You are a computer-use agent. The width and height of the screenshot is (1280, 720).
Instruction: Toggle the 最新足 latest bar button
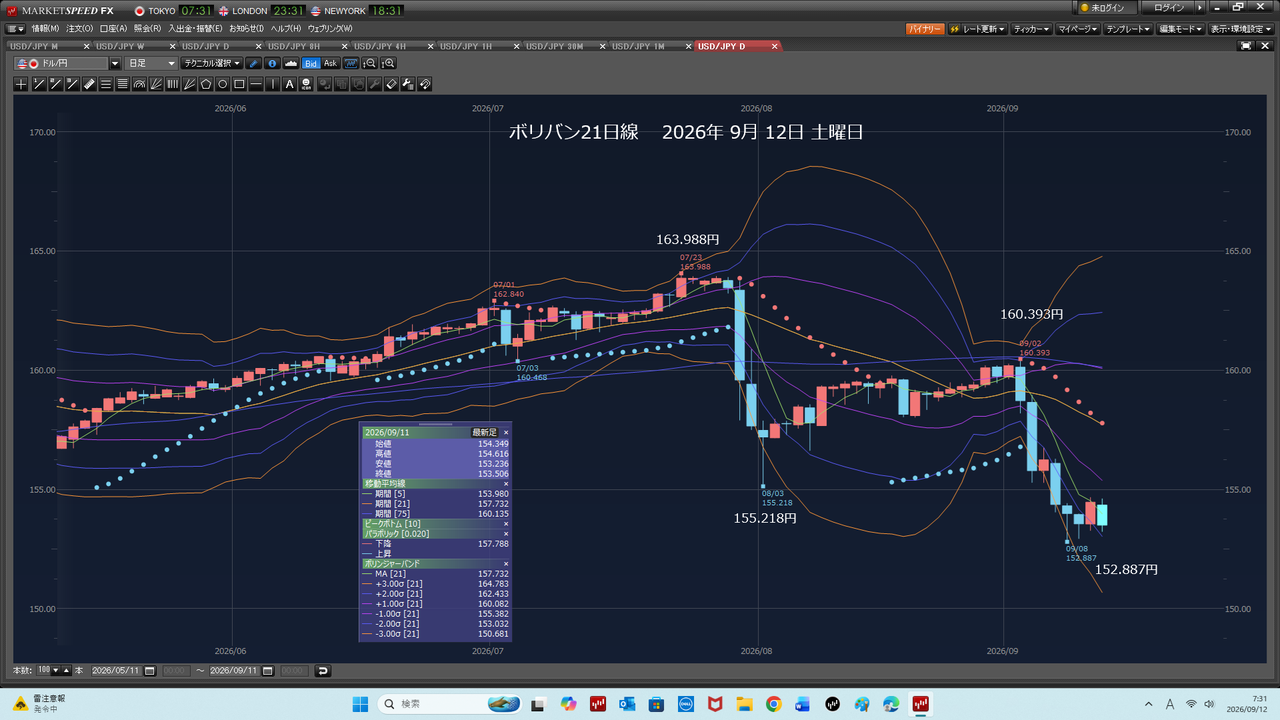coord(484,432)
